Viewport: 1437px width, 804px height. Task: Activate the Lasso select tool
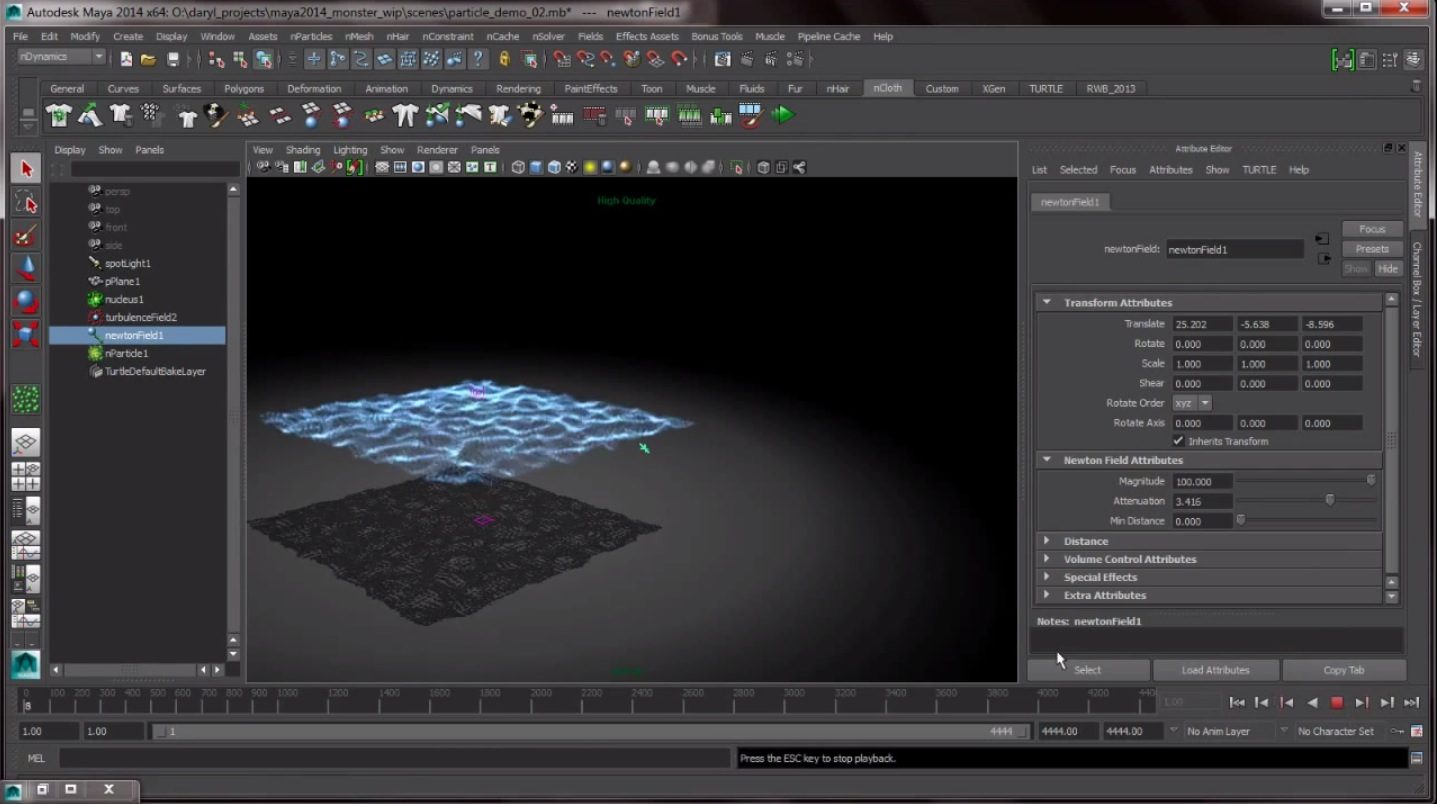click(26, 202)
